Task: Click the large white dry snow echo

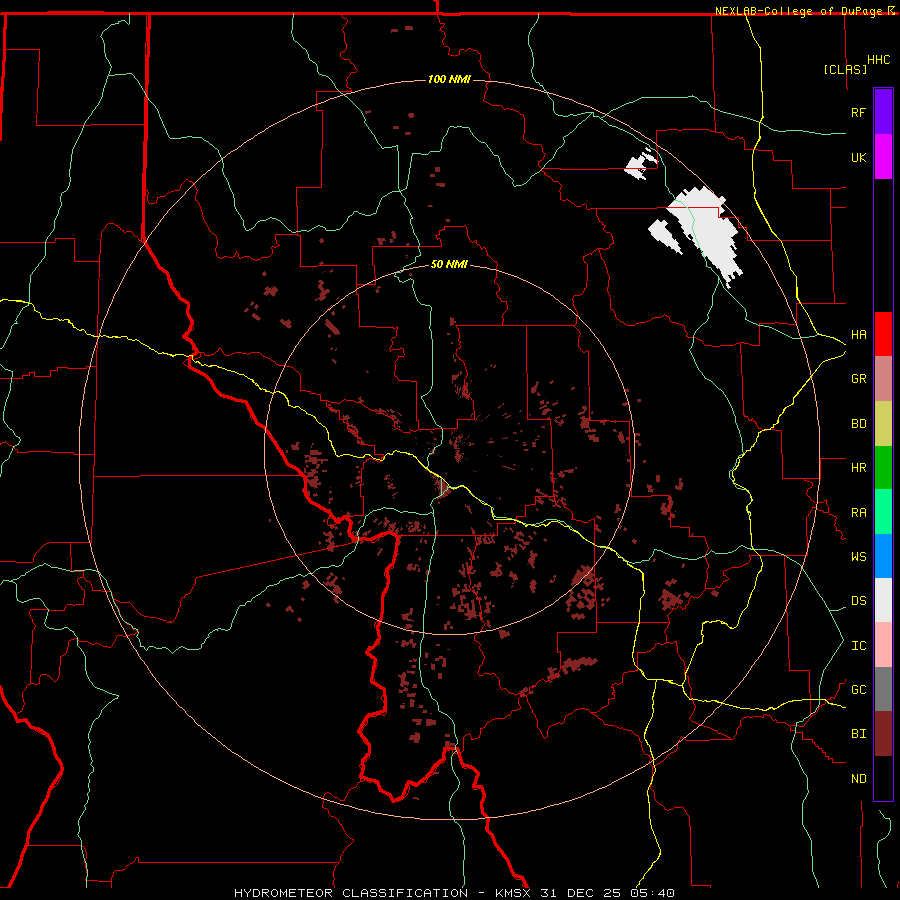Action: point(705,228)
